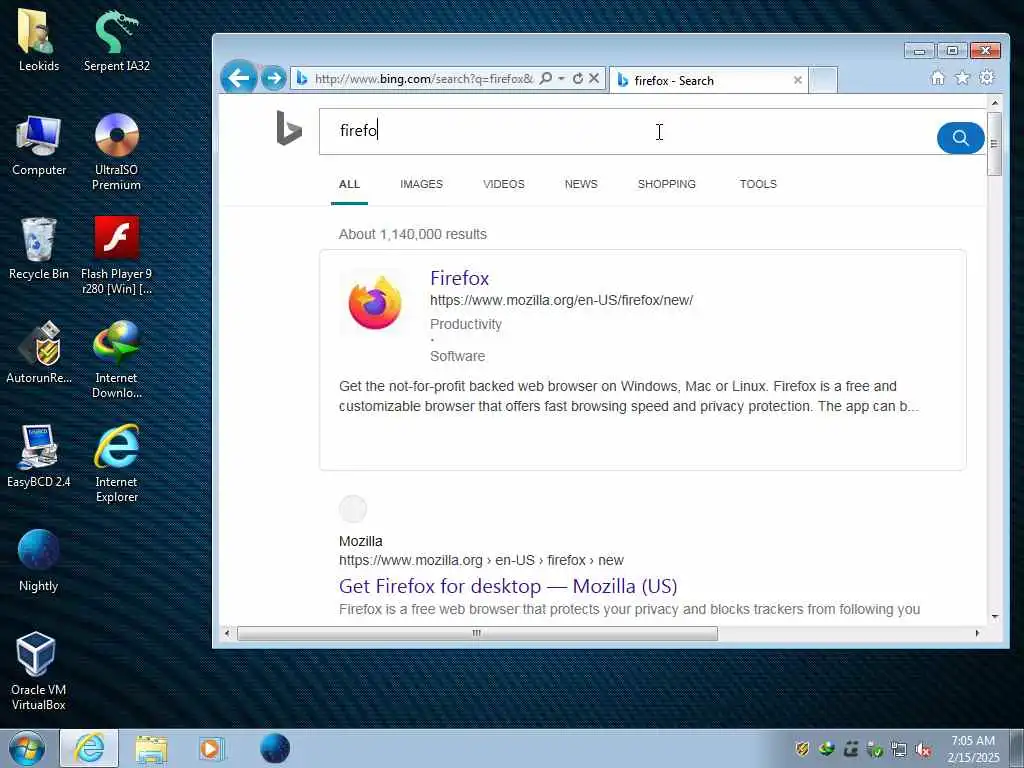
Task: Click the muted volume tray icon
Action: click(923, 749)
